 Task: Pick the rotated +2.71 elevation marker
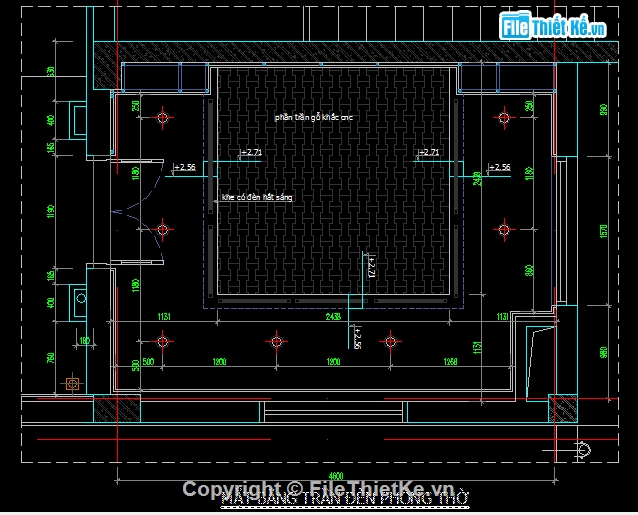(371, 266)
